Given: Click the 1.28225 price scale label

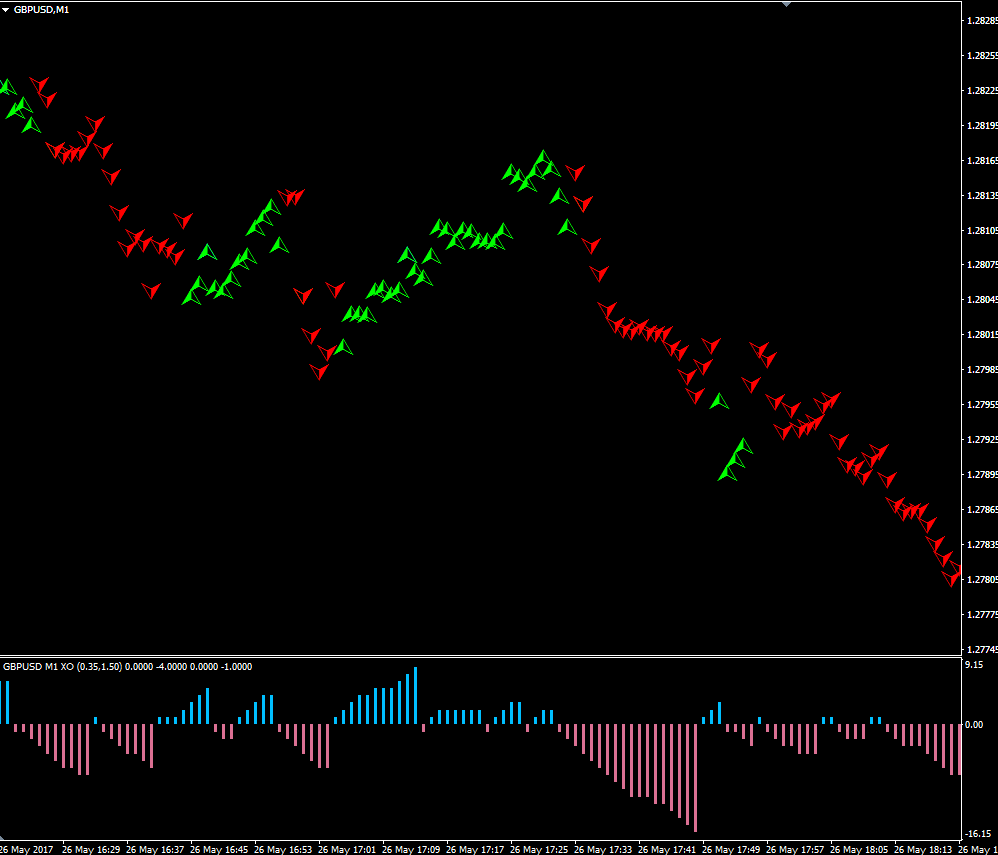Looking at the screenshot, I should point(981,91).
